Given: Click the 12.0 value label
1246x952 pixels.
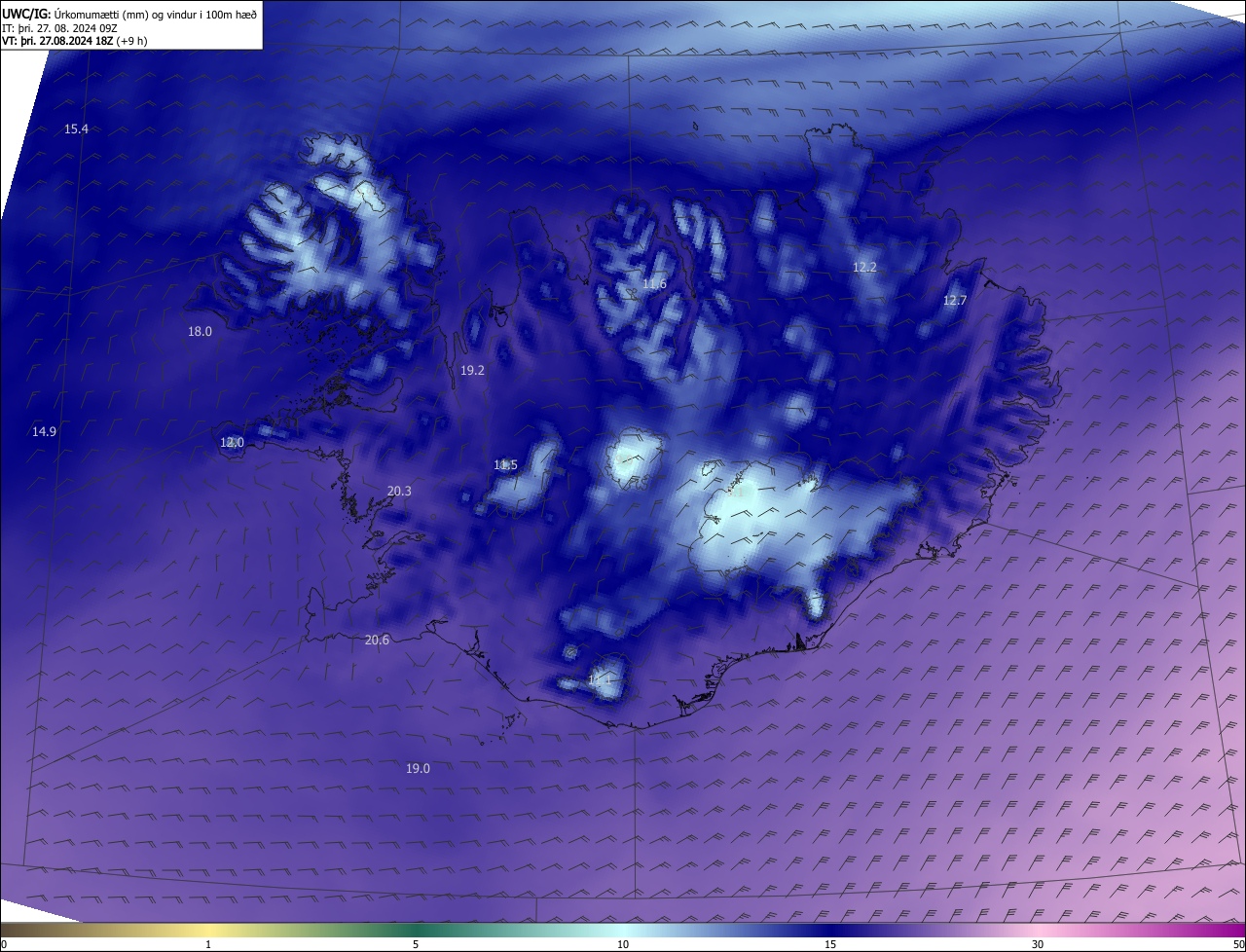Looking at the screenshot, I should (232, 442).
